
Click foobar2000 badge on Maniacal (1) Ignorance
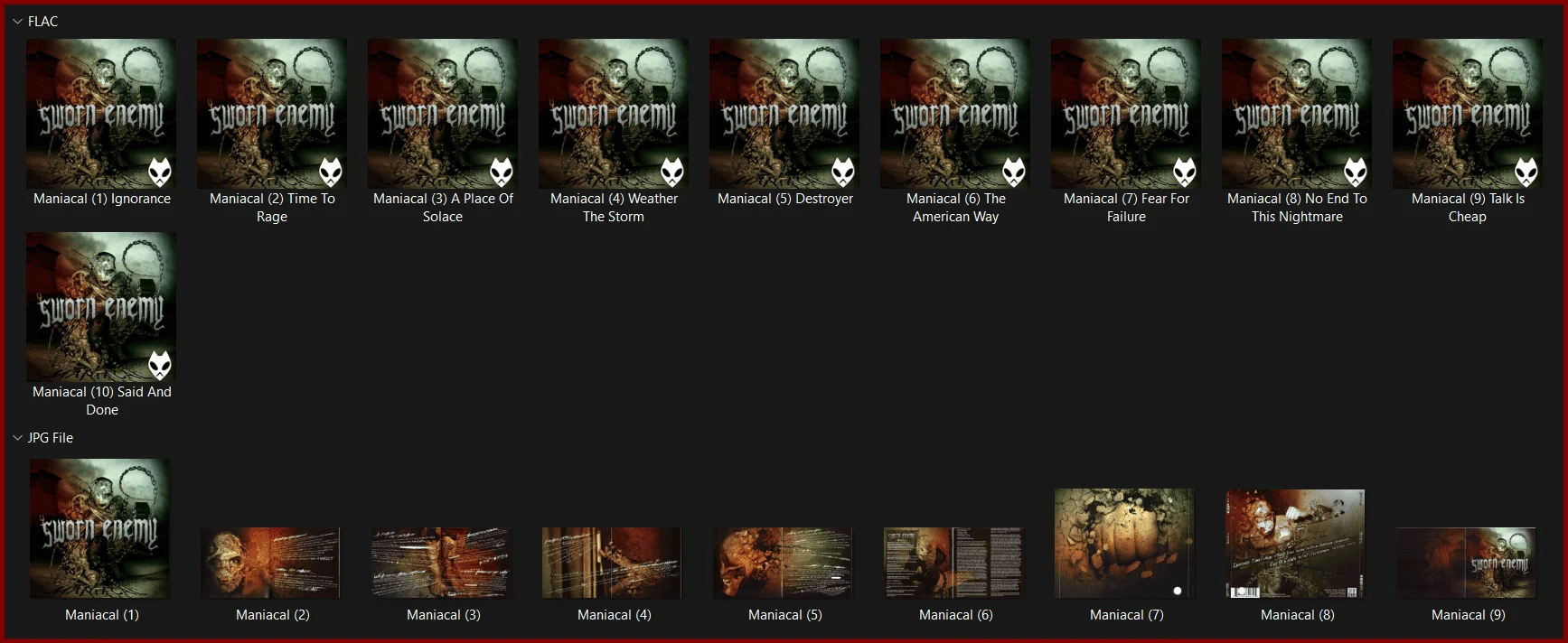[160, 172]
